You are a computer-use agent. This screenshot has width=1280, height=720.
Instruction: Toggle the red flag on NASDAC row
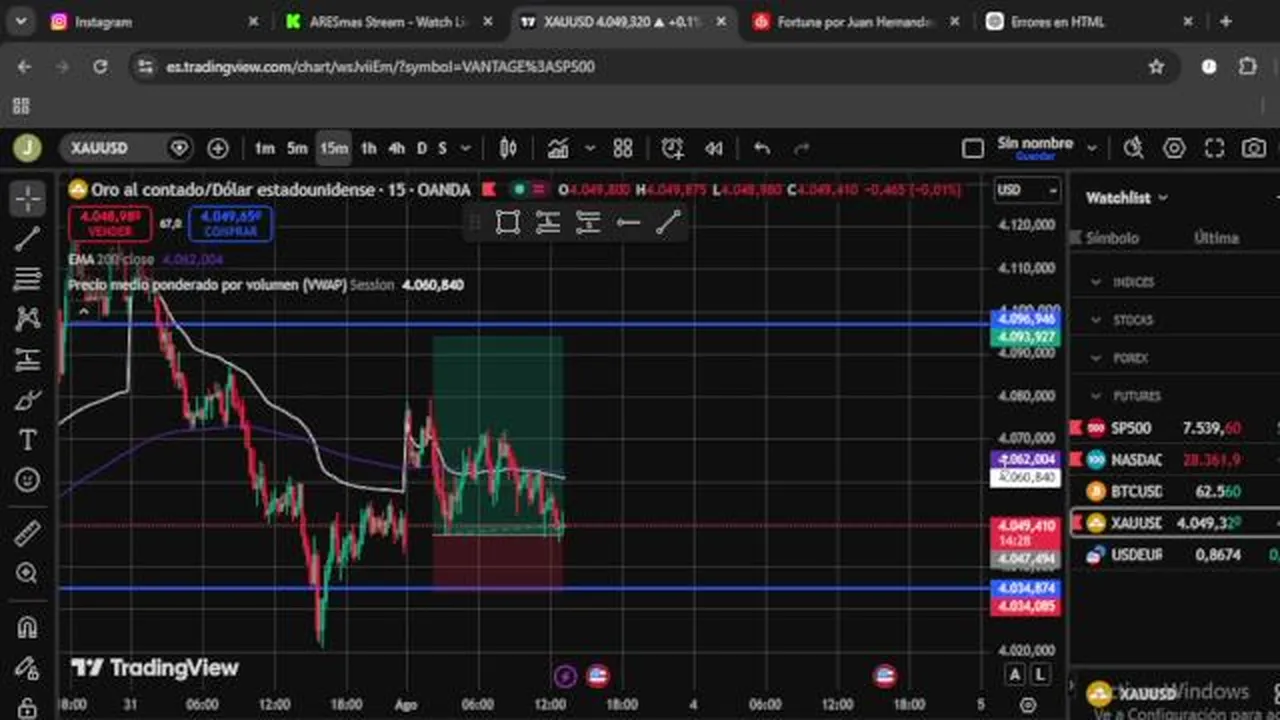(1076, 459)
